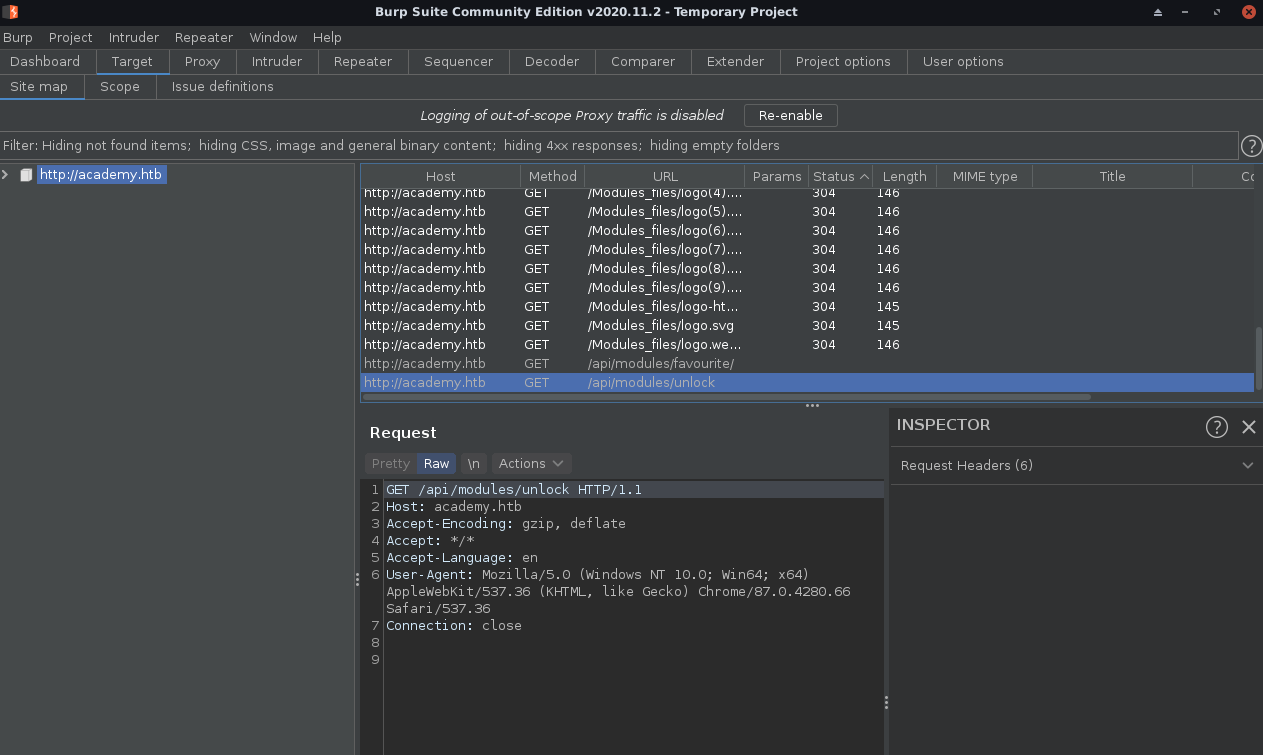This screenshot has width=1263, height=755.
Task: Click the horizontal scrollbar of requests table
Action: [x=726, y=397]
